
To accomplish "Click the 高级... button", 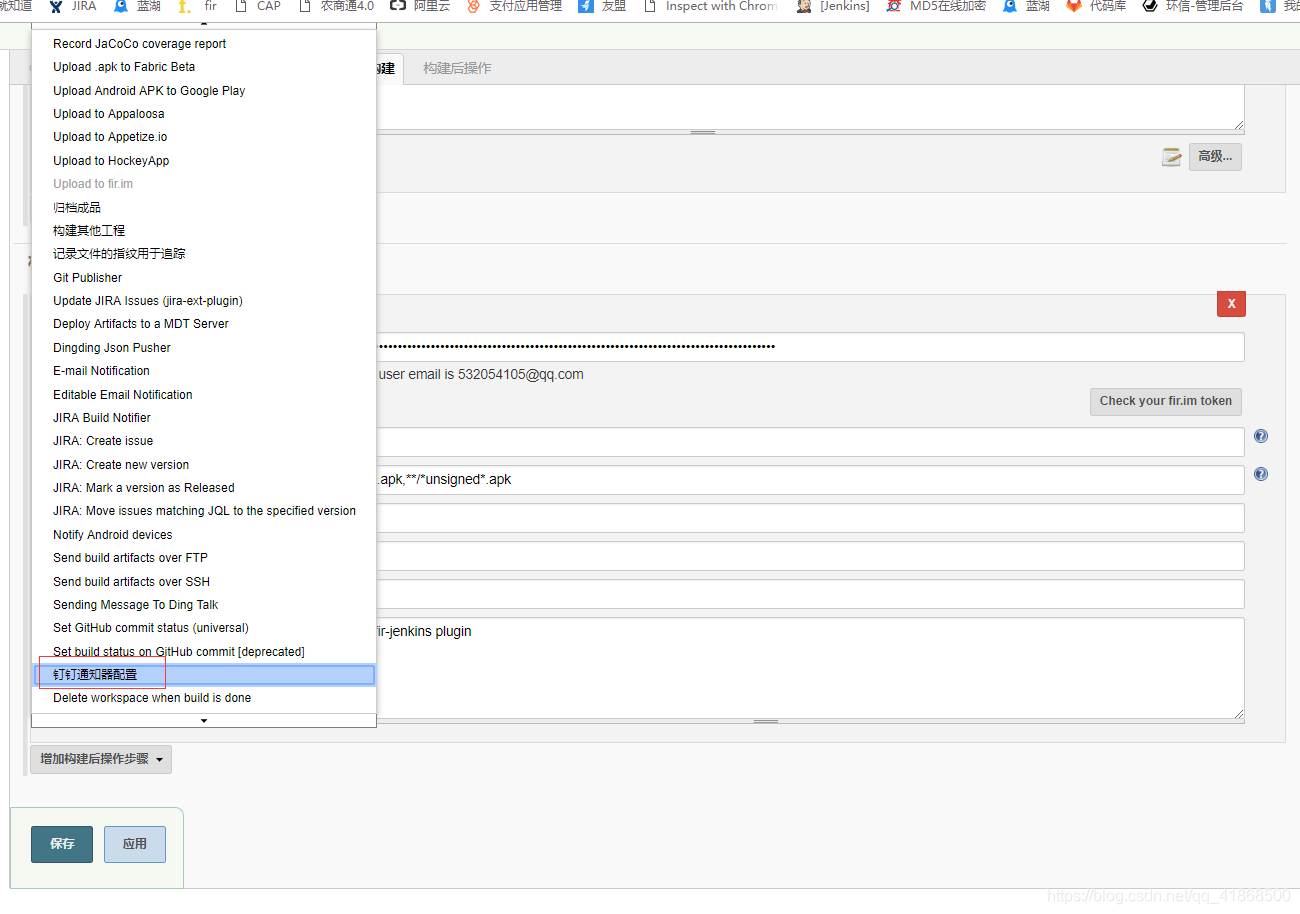I will 1215,157.
